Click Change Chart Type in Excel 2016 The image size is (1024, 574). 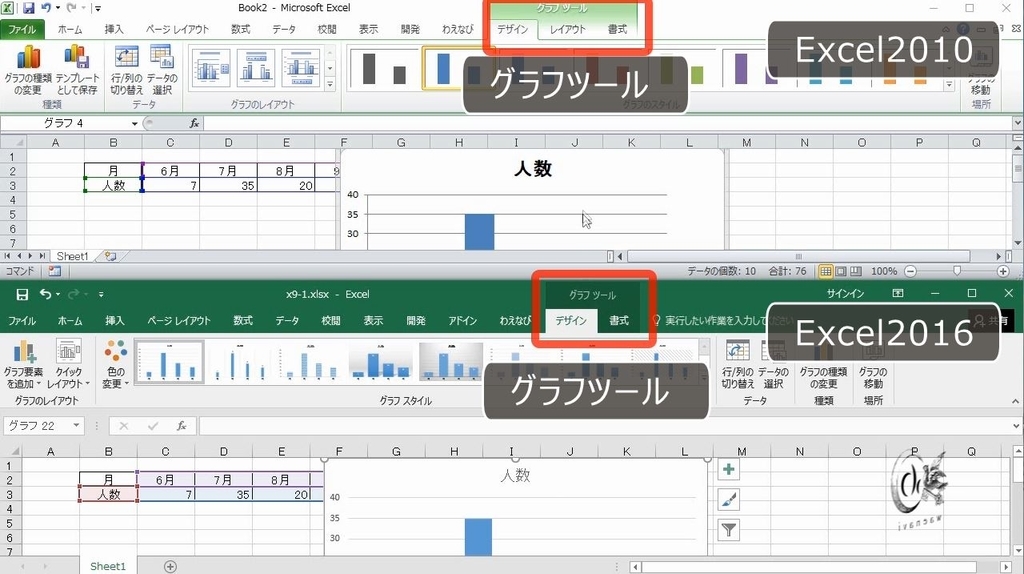(823, 364)
